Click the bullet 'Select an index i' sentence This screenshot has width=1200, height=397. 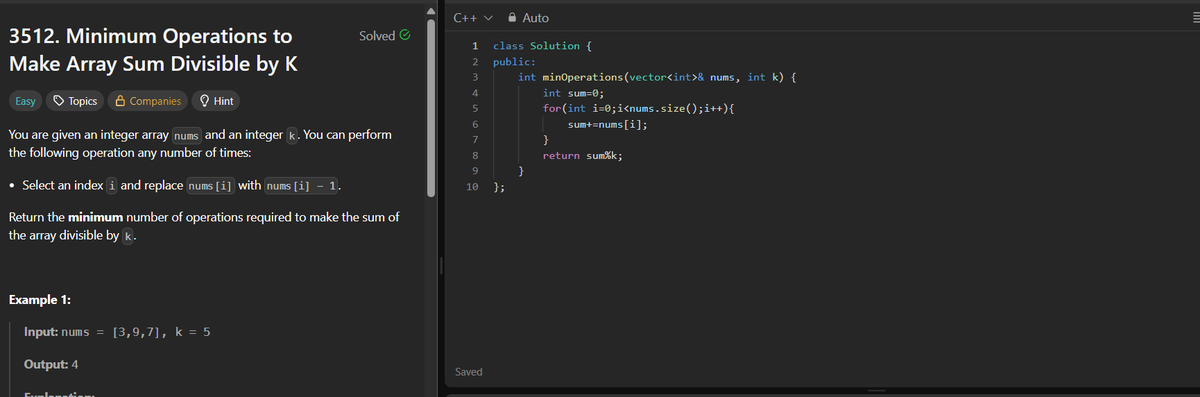(x=182, y=186)
